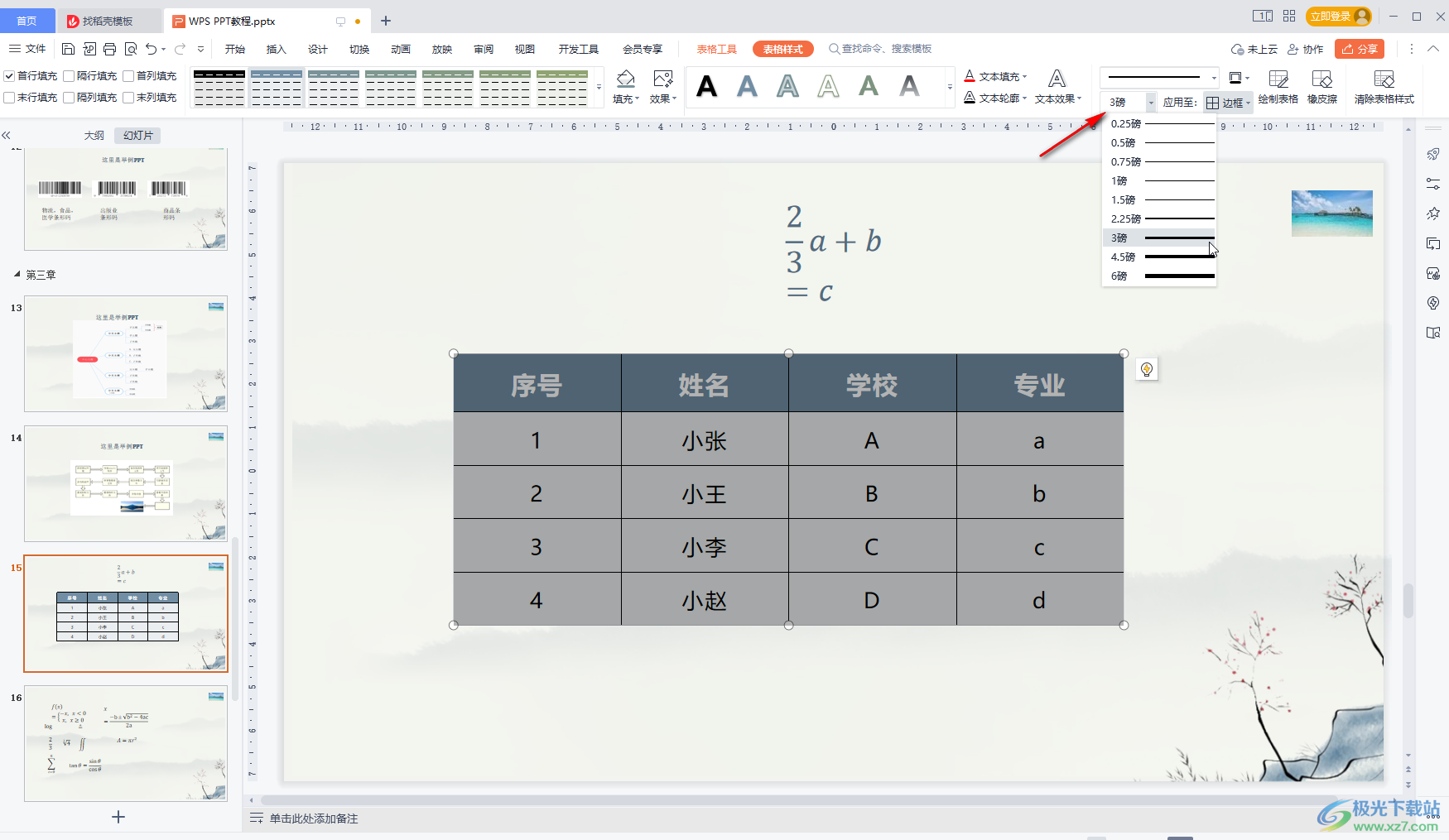This screenshot has height=840, width=1449.
Task: Click 单击此处添加备注 notes area
Action: 314,818
